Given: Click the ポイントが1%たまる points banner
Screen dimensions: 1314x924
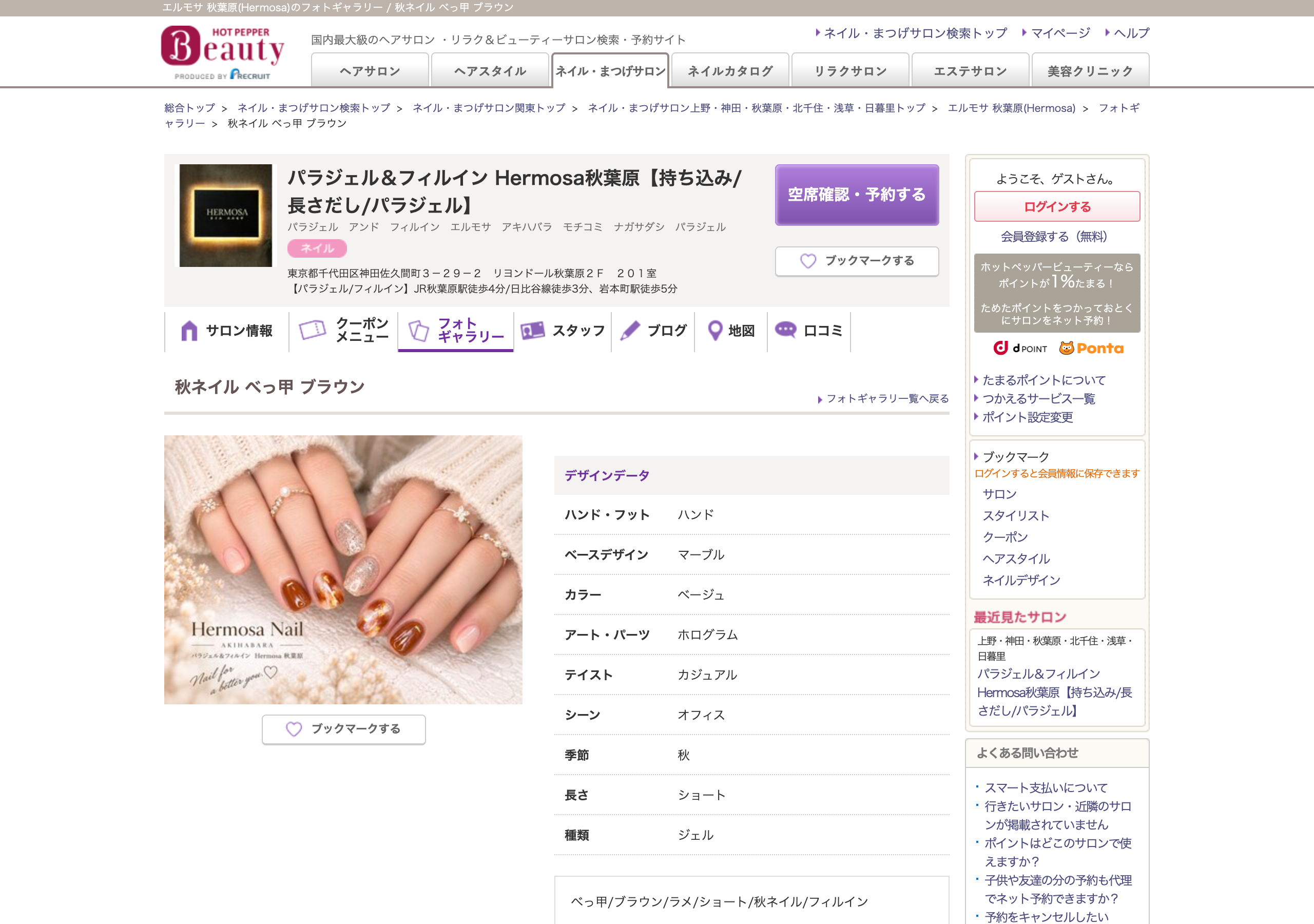Looking at the screenshot, I should (x=1057, y=293).
